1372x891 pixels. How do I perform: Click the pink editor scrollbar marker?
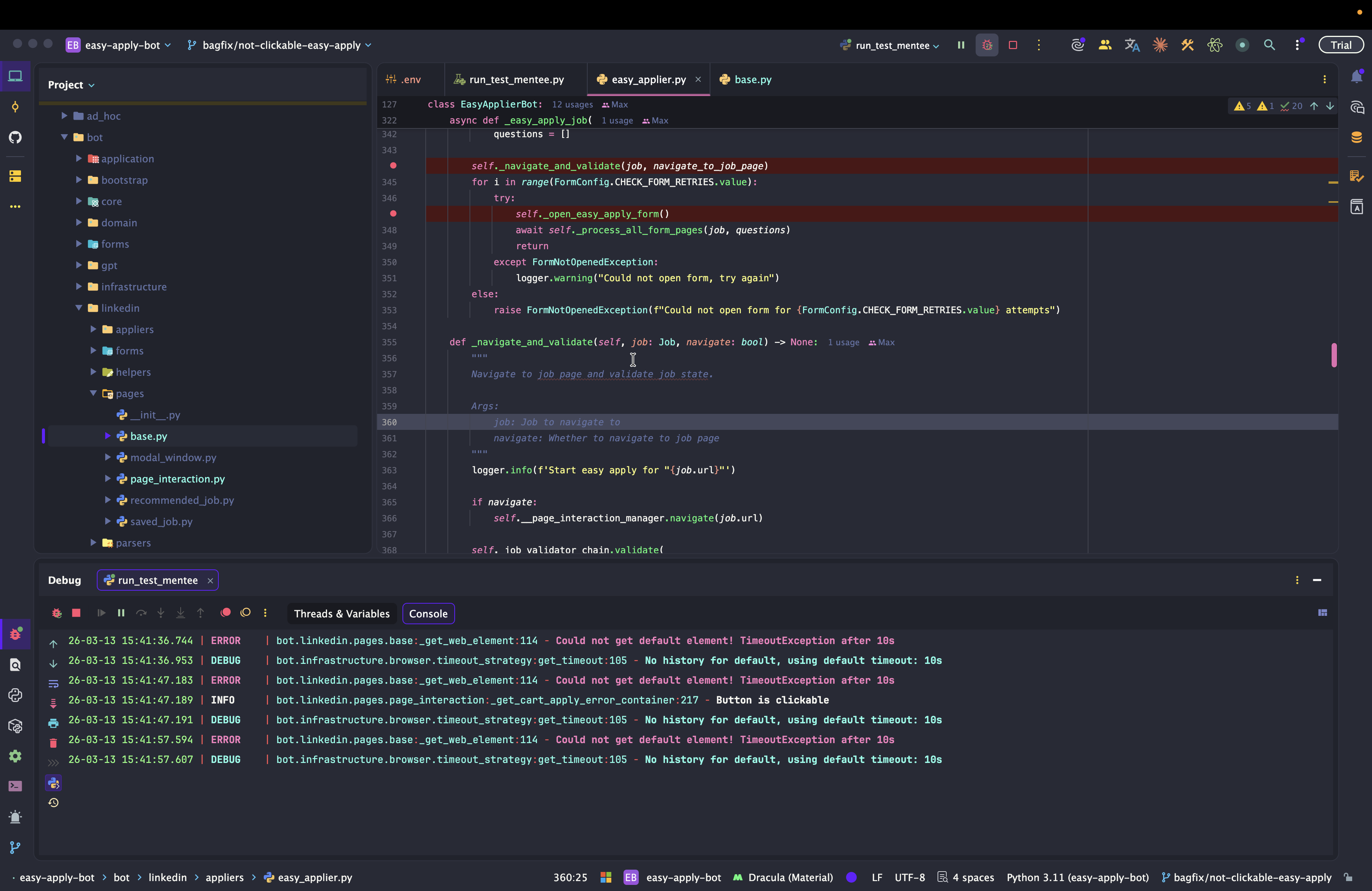[x=1334, y=355]
